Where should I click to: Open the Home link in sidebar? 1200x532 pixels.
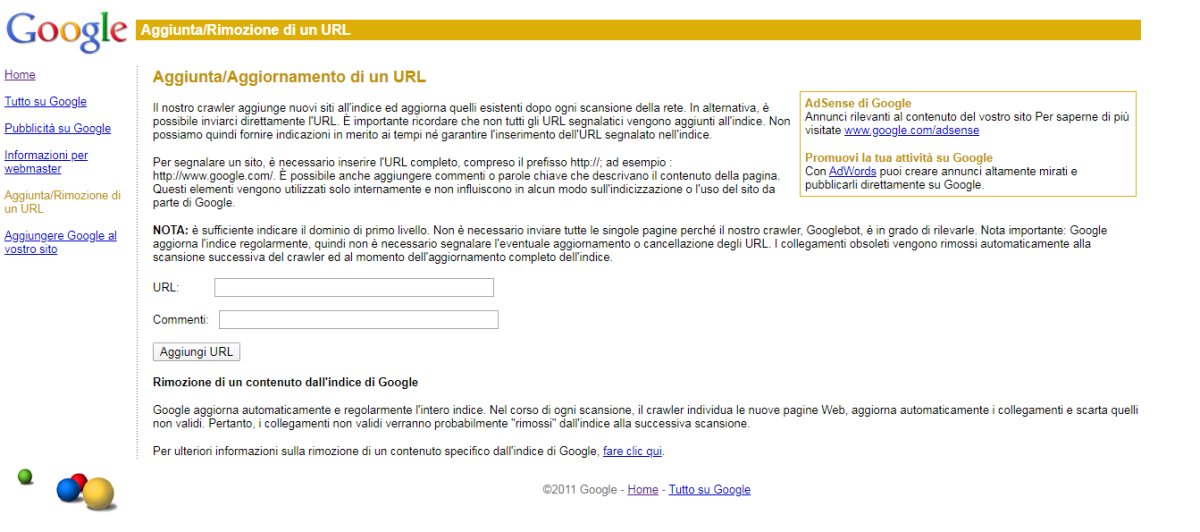[x=20, y=75]
